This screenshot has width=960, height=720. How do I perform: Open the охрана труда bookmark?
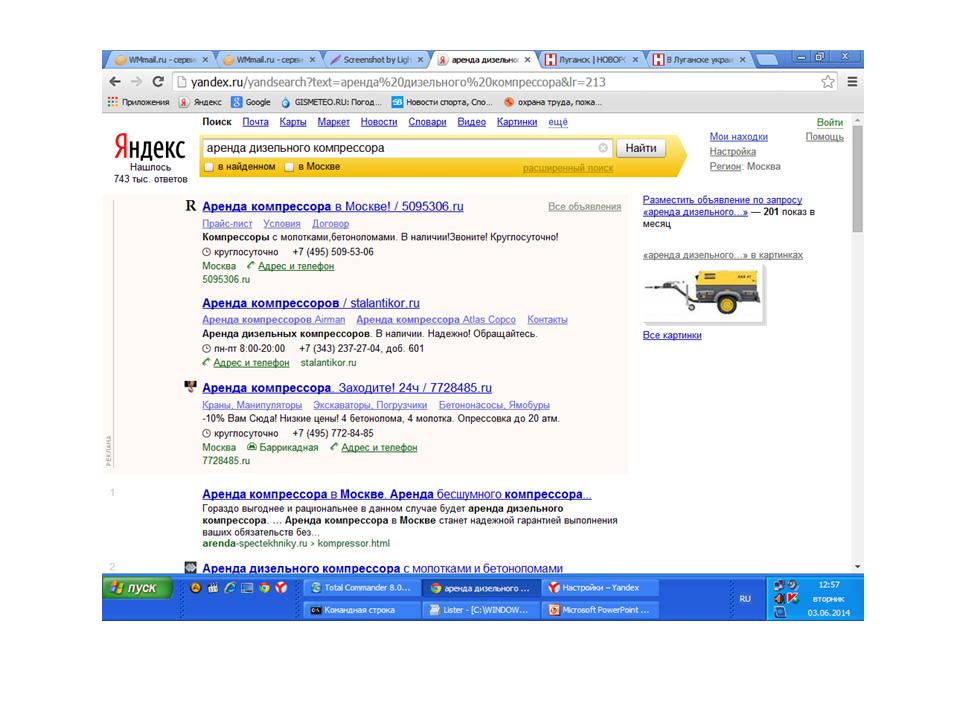553,102
